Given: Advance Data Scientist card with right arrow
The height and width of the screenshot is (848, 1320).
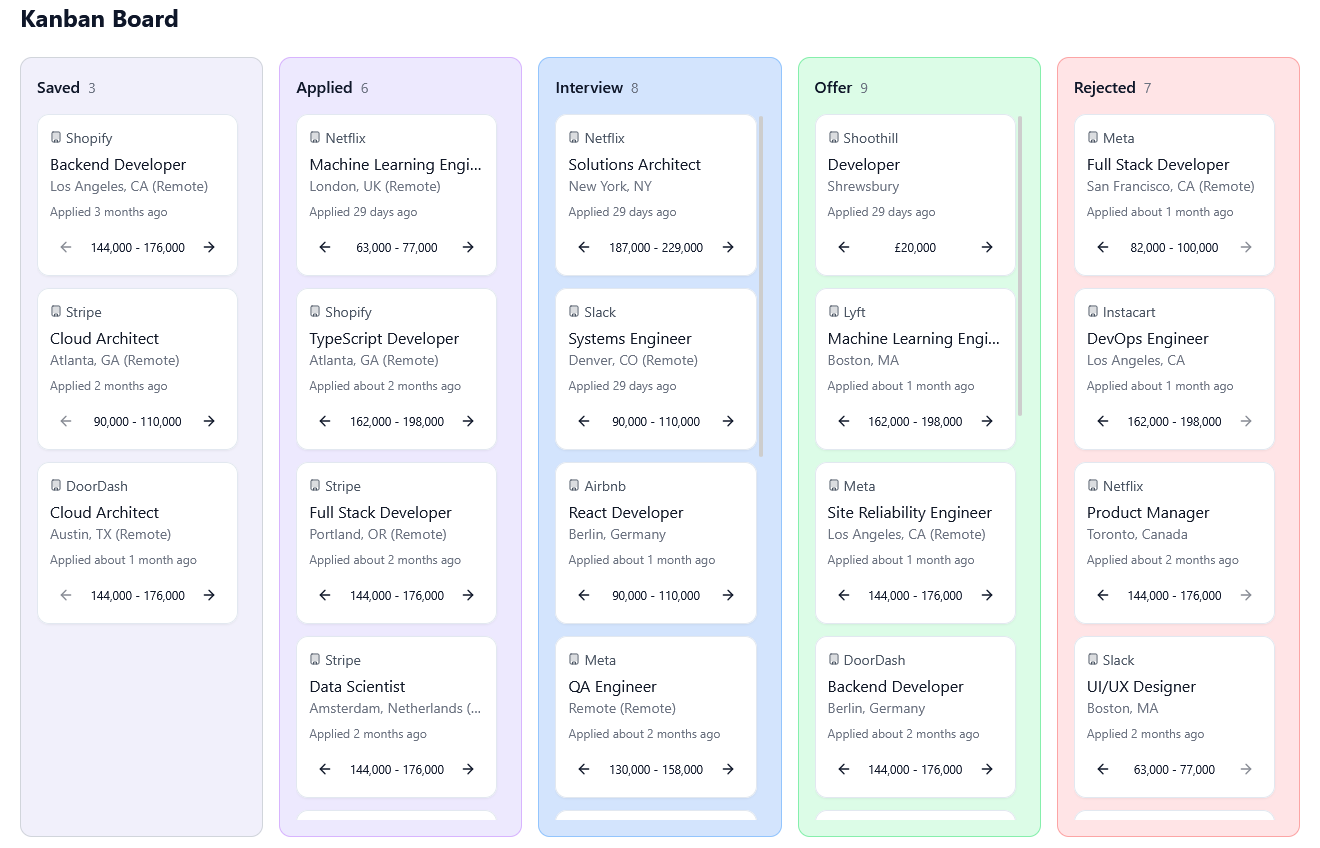Looking at the screenshot, I should pyautogui.click(x=468, y=769).
